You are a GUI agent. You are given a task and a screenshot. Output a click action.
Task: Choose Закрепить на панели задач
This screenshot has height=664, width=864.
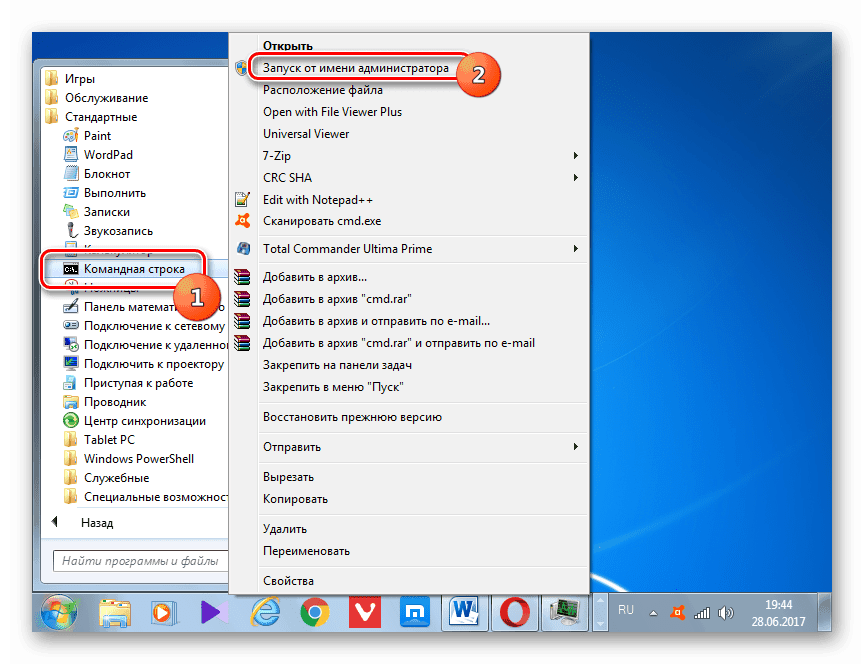point(337,365)
